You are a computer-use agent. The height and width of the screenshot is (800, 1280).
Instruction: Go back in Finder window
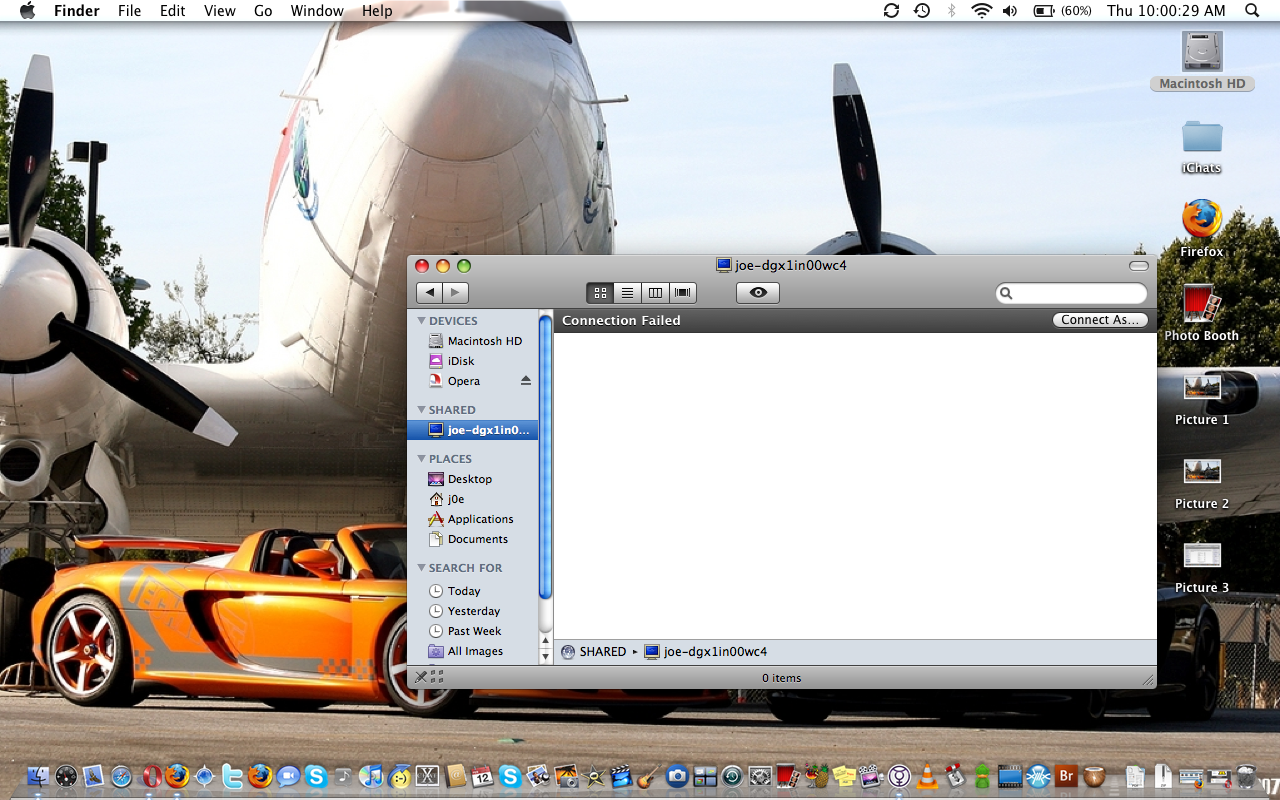(x=430, y=293)
